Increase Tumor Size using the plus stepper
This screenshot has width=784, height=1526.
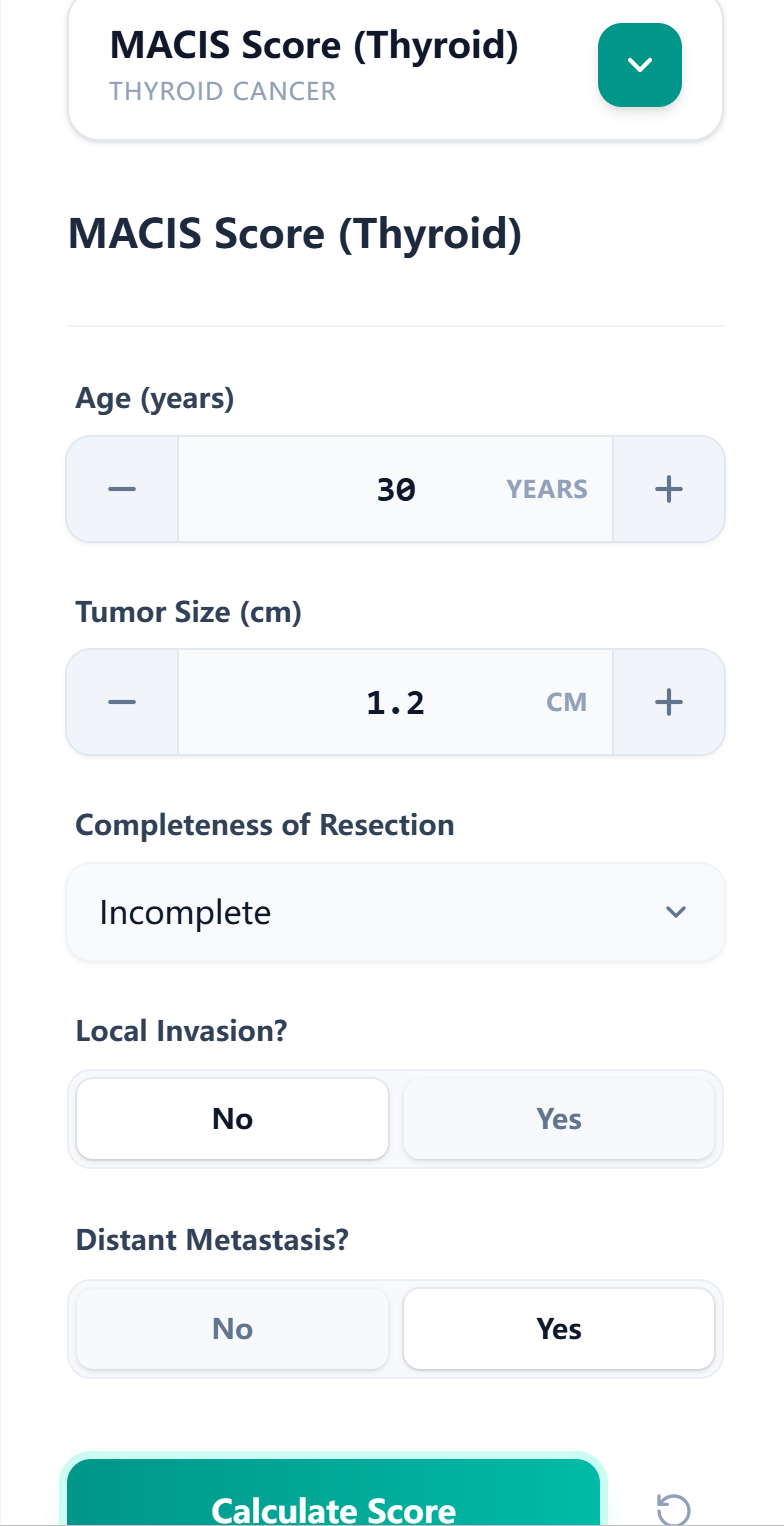click(x=668, y=702)
